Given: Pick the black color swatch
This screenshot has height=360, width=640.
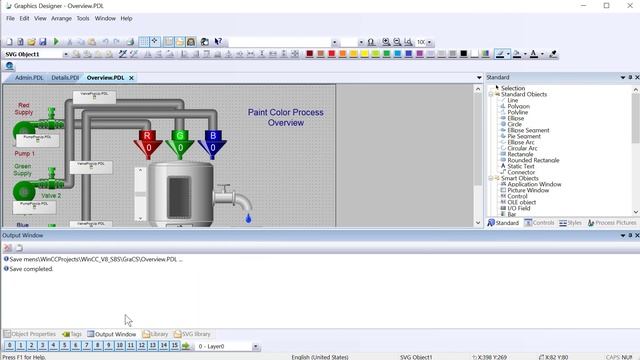Looking at the screenshot, I should pos(463,54).
